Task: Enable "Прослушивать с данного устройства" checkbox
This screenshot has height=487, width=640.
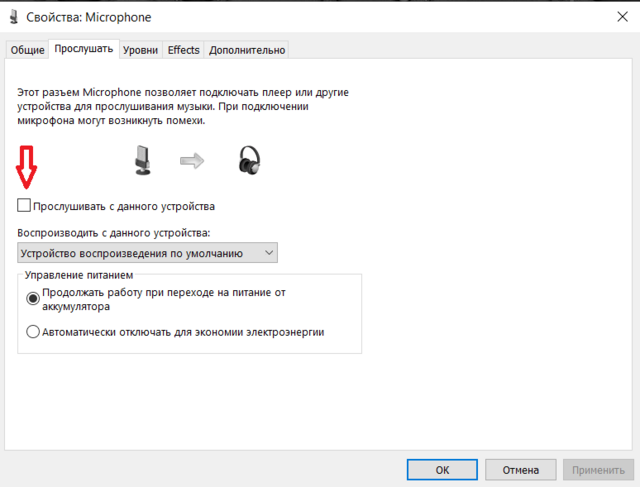Action: (24, 206)
